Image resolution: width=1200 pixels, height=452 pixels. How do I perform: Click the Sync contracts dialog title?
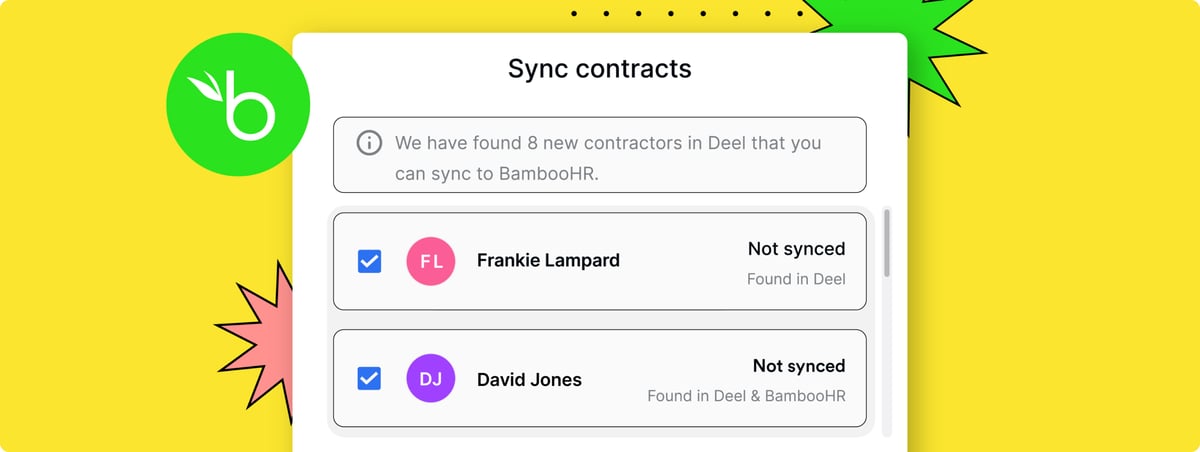tap(600, 69)
